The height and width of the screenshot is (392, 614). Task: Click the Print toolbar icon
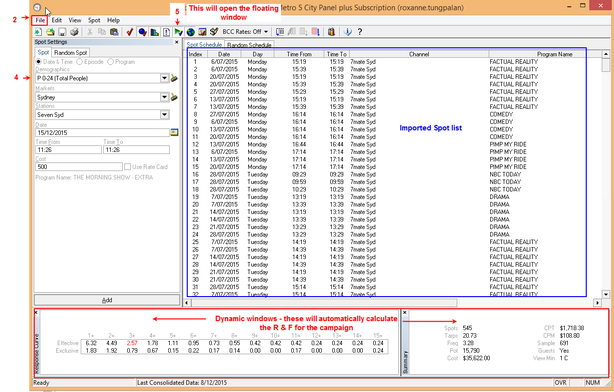[x=74, y=32]
